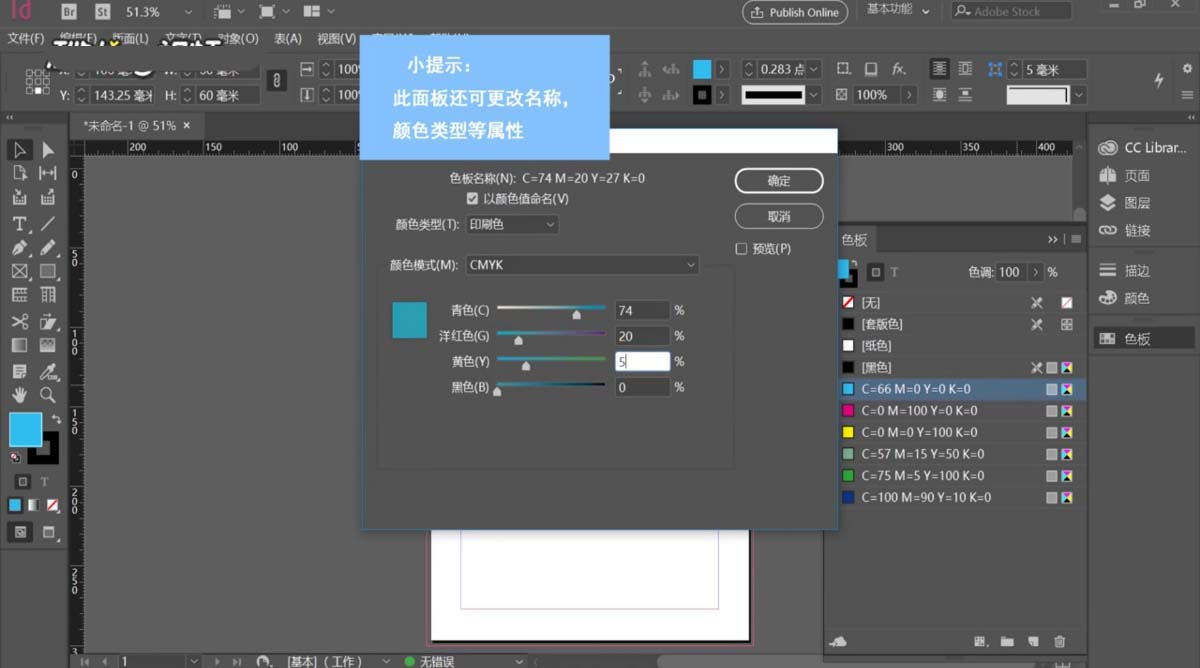1200x668 pixels.
Task: Click the 黄色 (Yellow) value field
Action: (x=642, y=361)
